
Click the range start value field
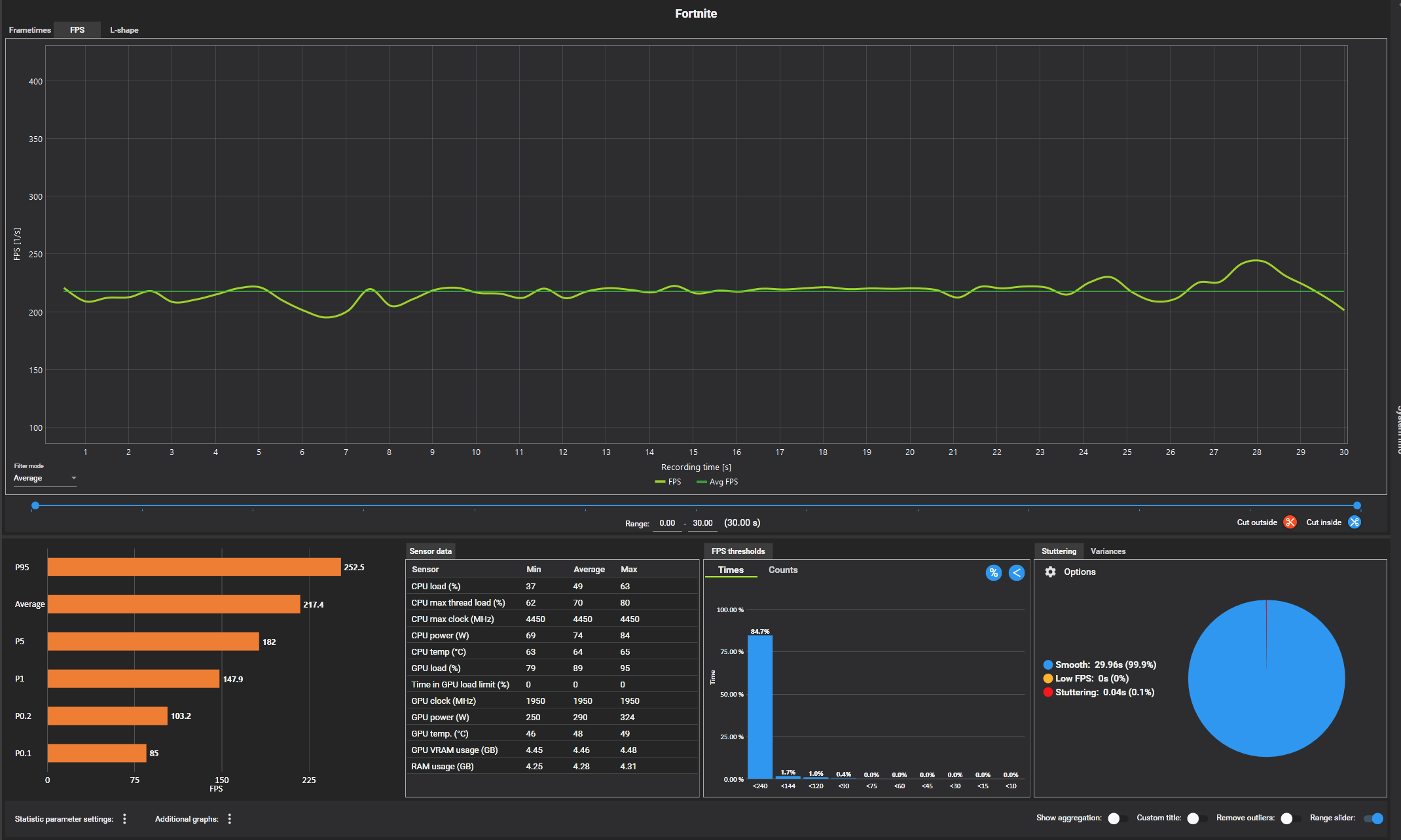[667, 523]
